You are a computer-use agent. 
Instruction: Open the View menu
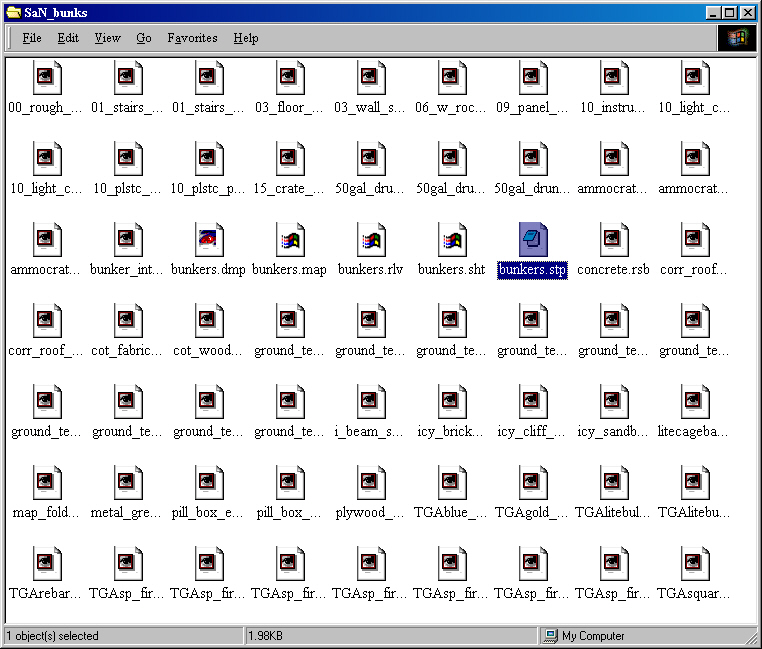pyautogui.click(x=107, y=38)
